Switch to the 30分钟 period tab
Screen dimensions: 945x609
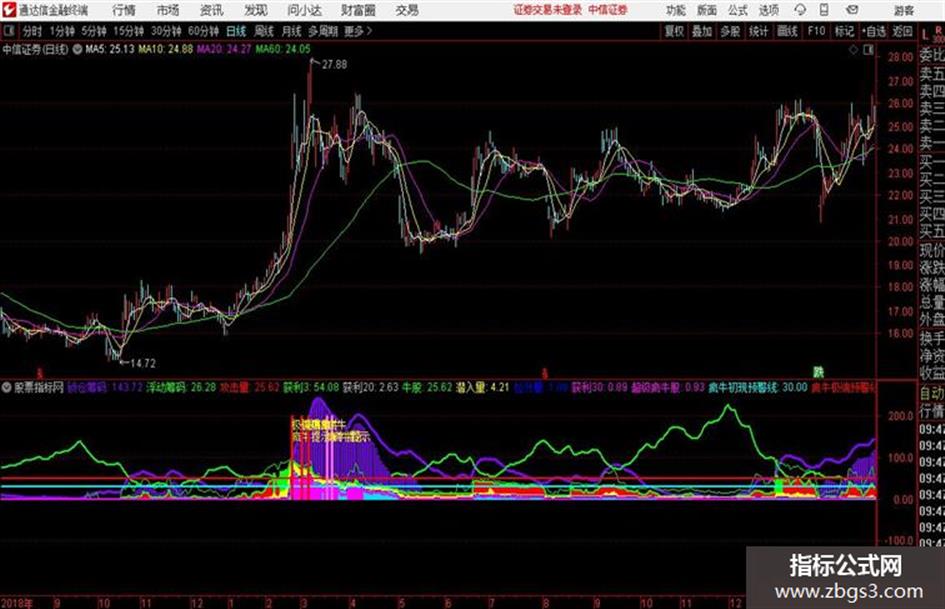pos(166,31)
